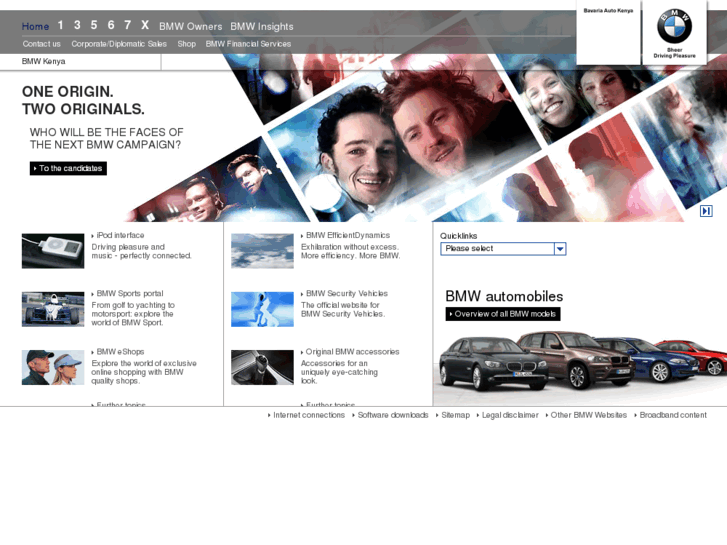727x545 pixels.
Task: Click the 'Please select' combo box
Action: coord(503,249)
